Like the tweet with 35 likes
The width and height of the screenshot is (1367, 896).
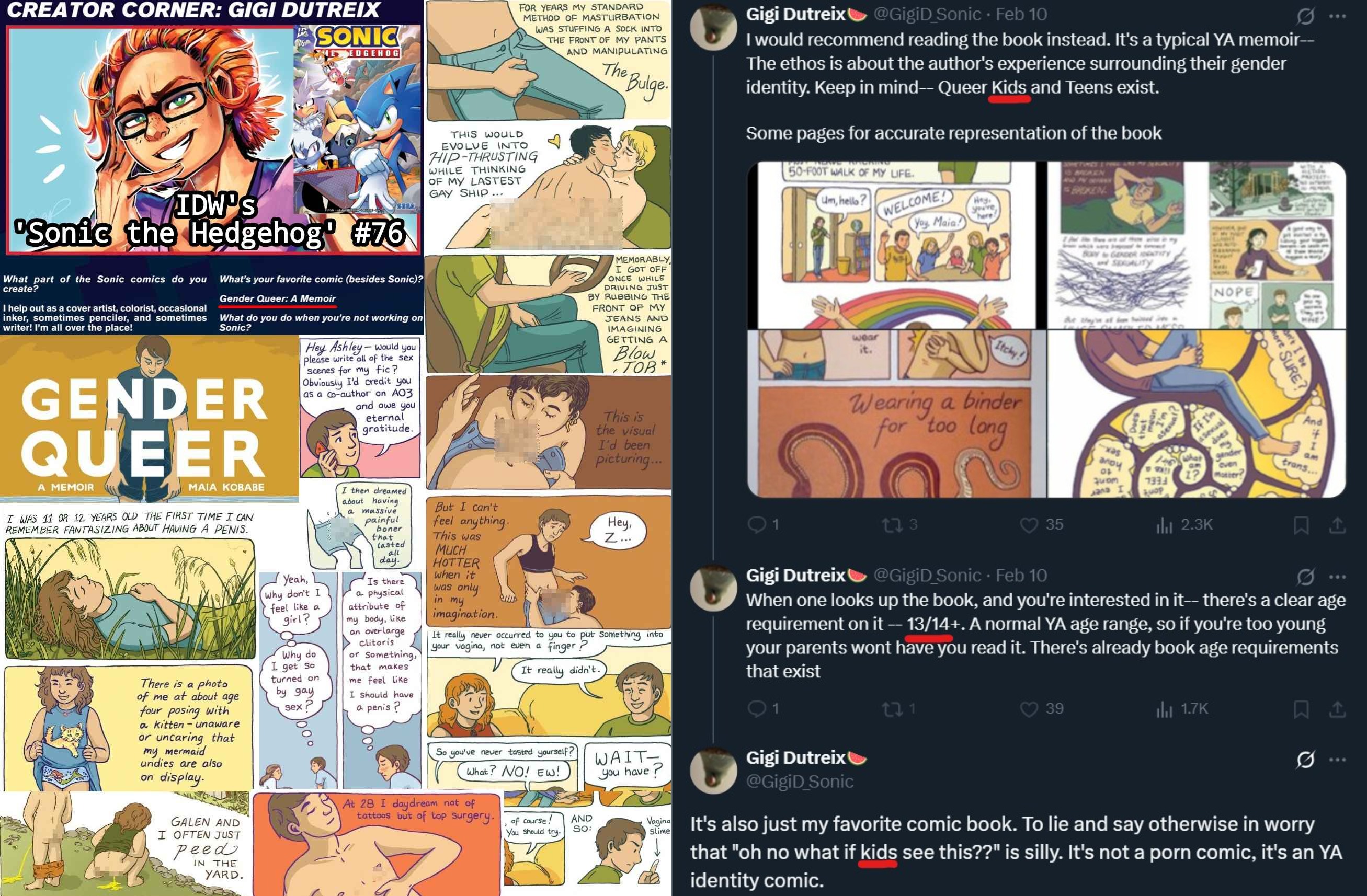pos(1028,525)
